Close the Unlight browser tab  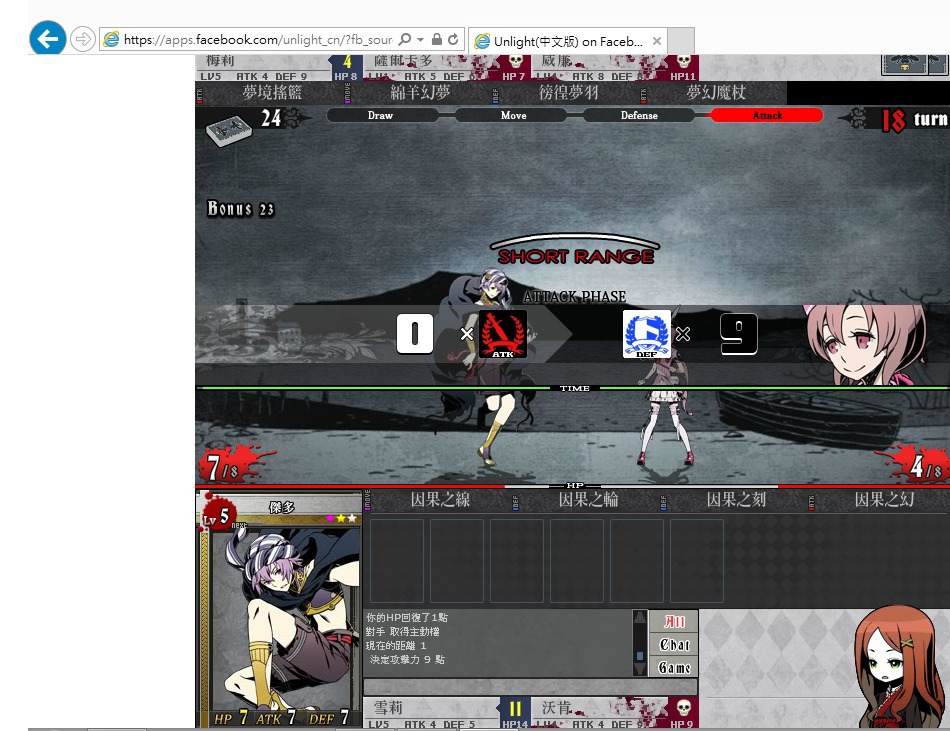click(x=657, y=41)
